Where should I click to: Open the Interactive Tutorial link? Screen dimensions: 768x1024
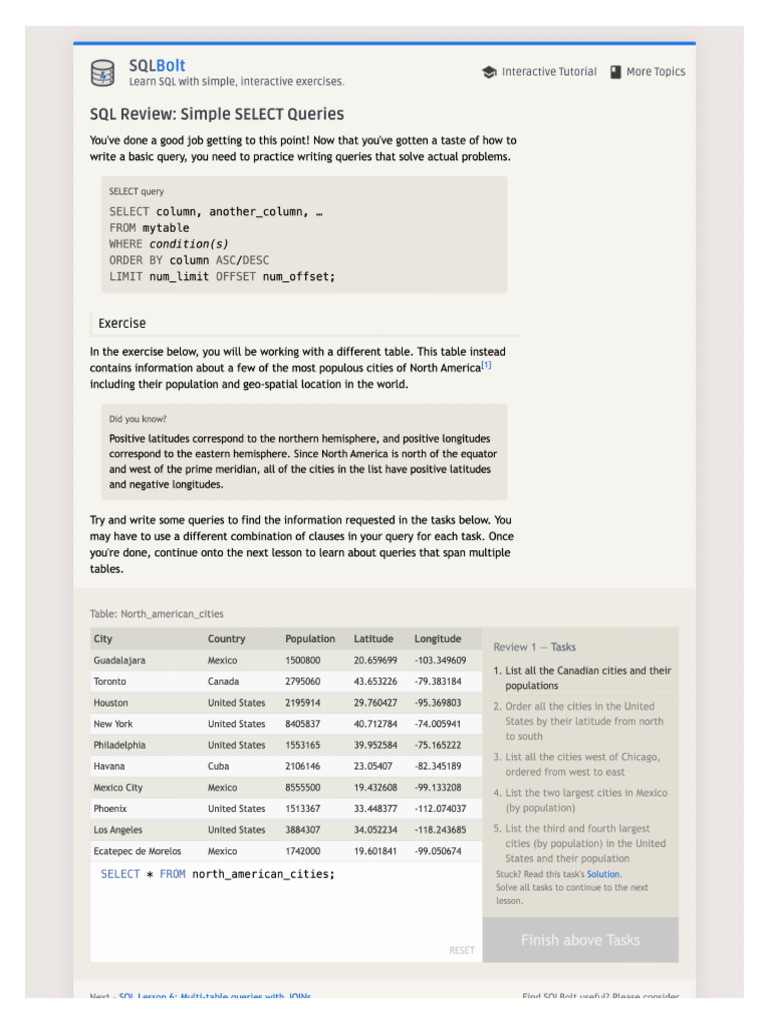pyautogui.click(x=548, y=72)
